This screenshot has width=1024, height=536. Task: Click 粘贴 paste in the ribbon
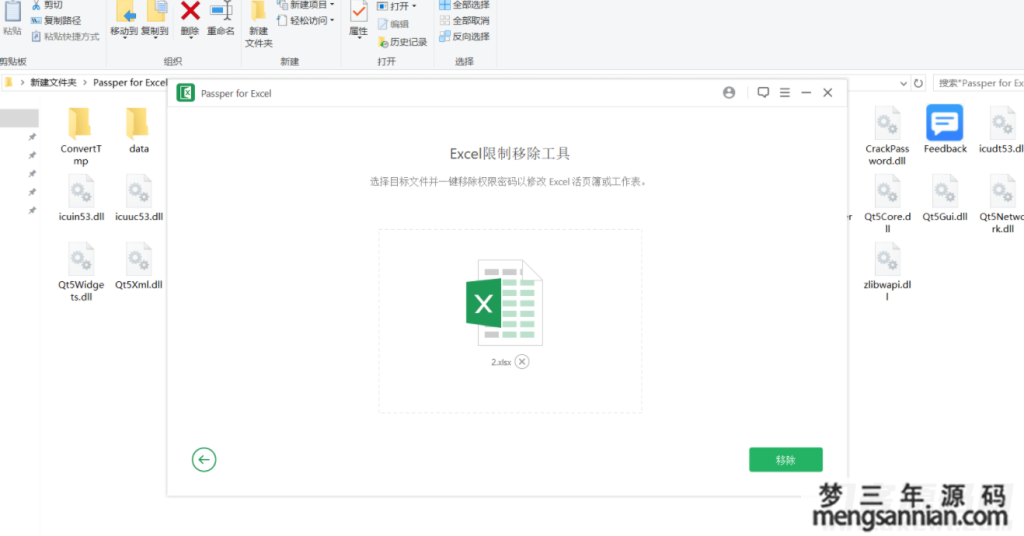12,18
